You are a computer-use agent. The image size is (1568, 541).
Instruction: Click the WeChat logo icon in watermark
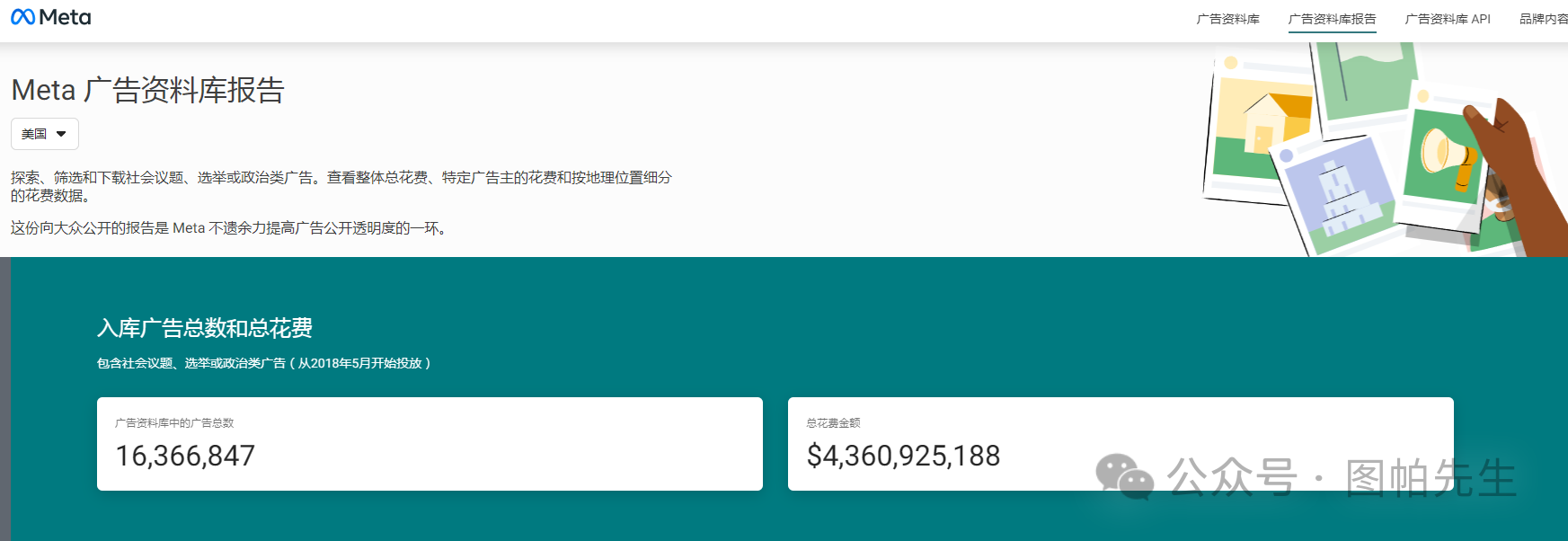pyautogui.click(x=1124, y=476)
